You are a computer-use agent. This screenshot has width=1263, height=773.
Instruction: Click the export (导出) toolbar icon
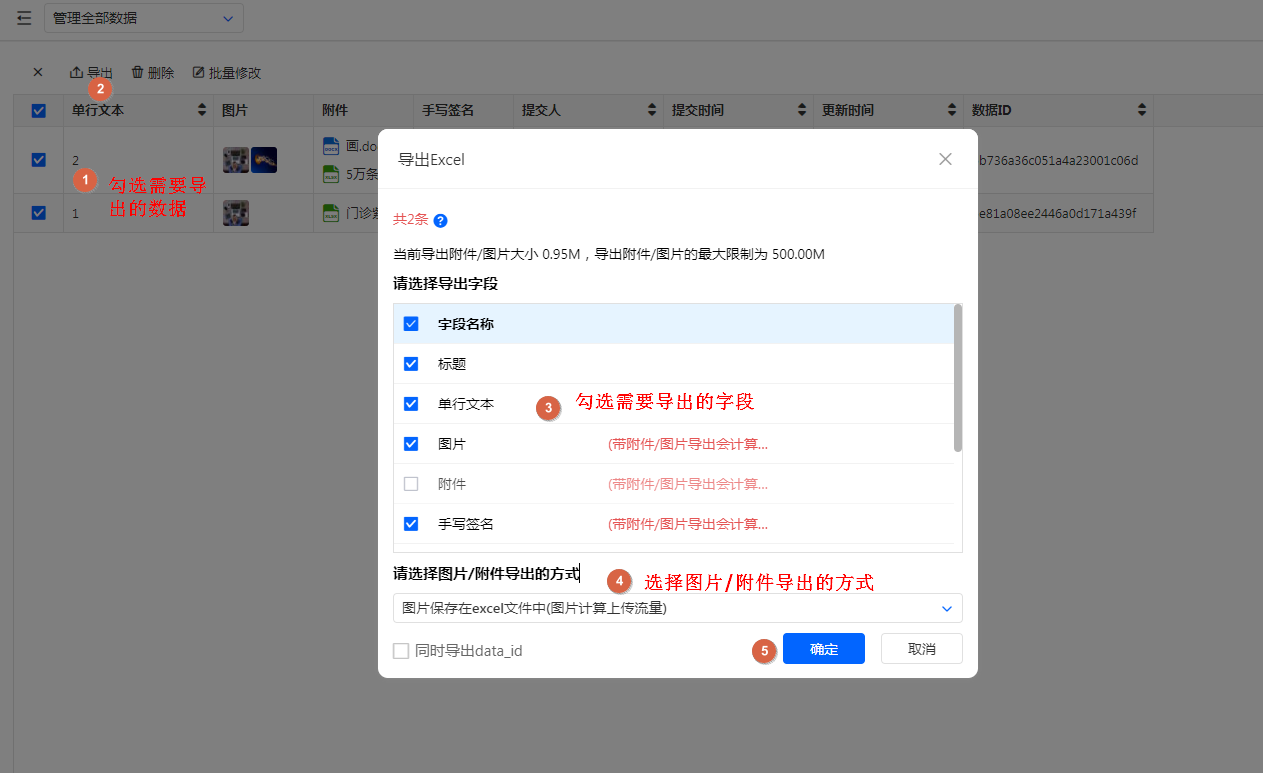click(x=76, y=73)
